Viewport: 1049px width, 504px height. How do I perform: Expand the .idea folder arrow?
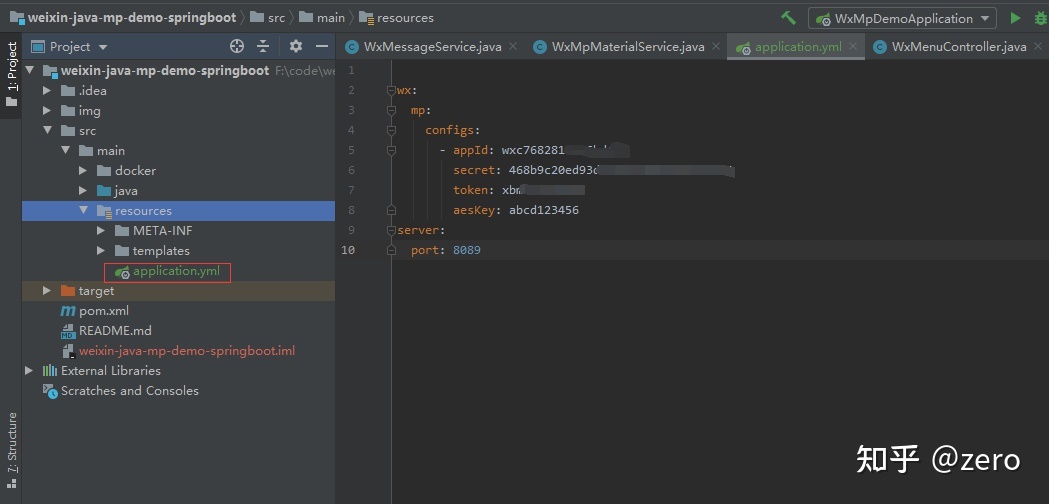[47, 90]
